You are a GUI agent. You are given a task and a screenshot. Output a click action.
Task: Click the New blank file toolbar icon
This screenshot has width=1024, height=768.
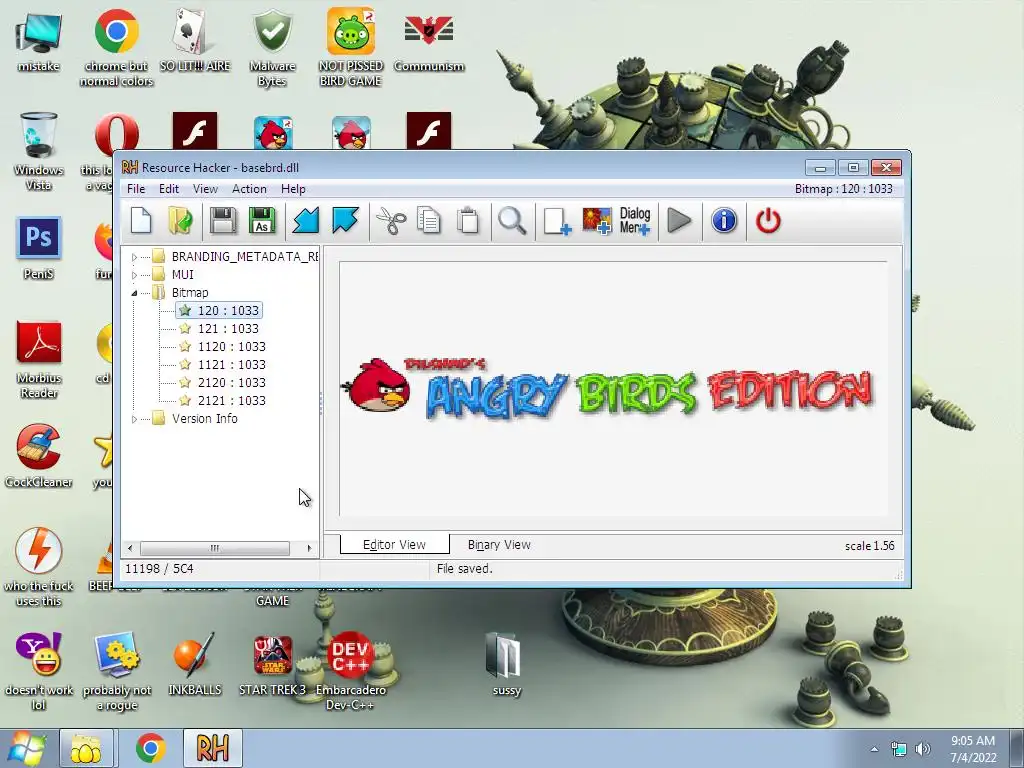(x=141, y=221)
